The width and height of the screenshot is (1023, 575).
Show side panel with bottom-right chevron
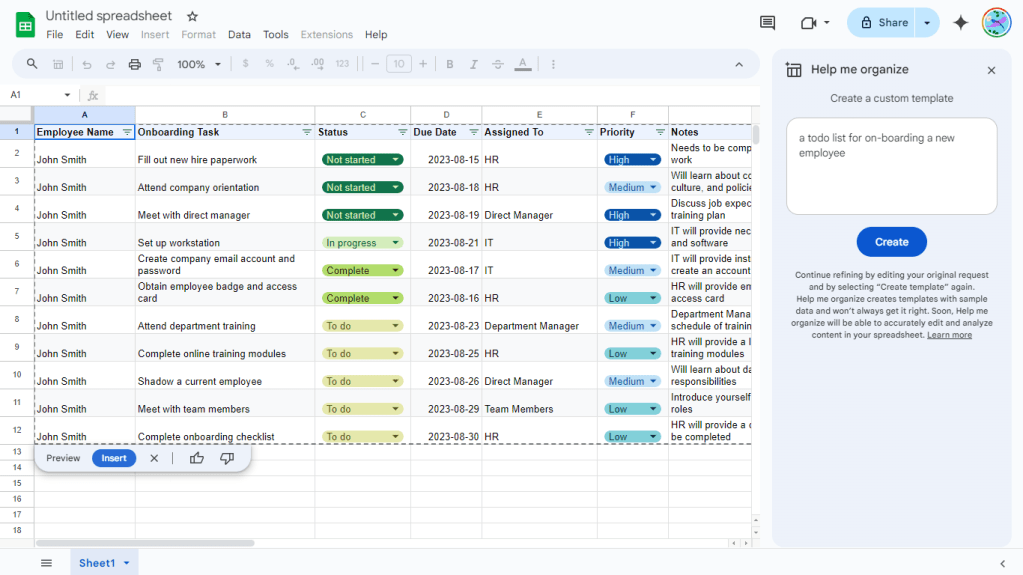point(1002,563)
